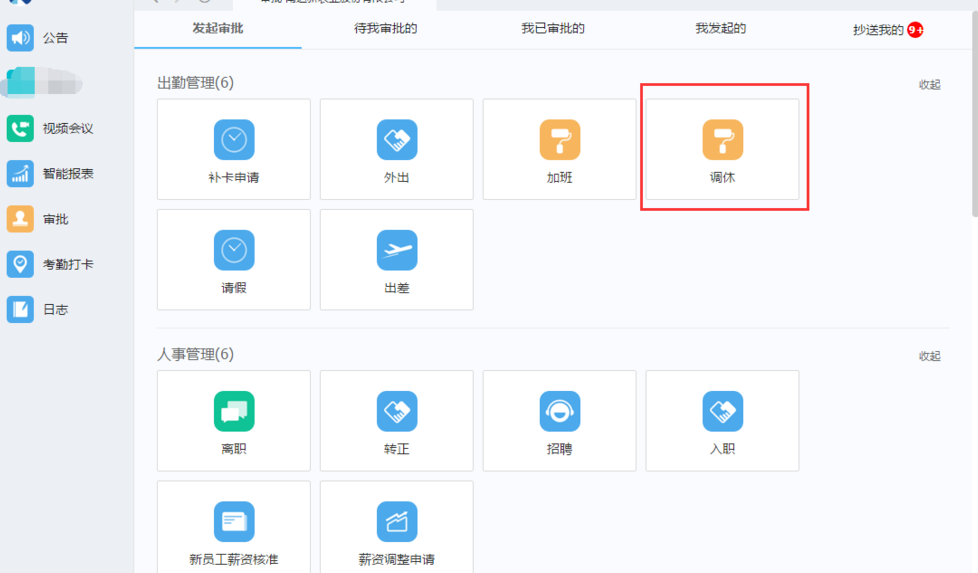Open 考勤打卡 attendance check-in icon
Screen dimensions: 978x573
click(x=20, y=264)
